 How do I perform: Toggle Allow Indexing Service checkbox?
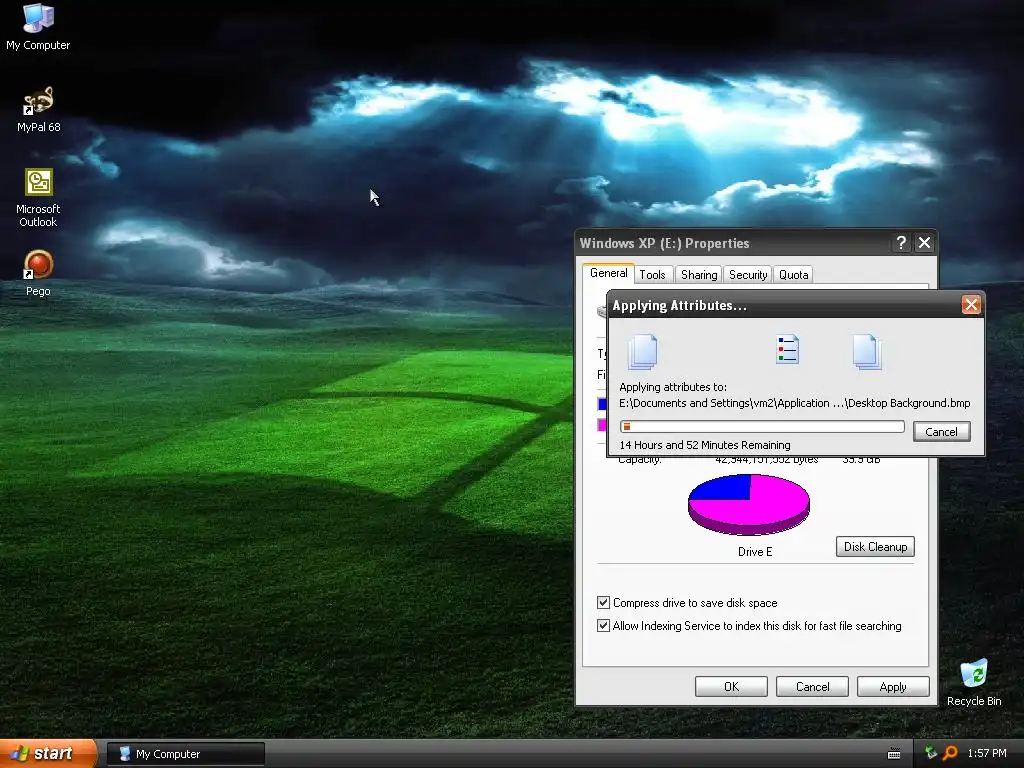(603, 625)
